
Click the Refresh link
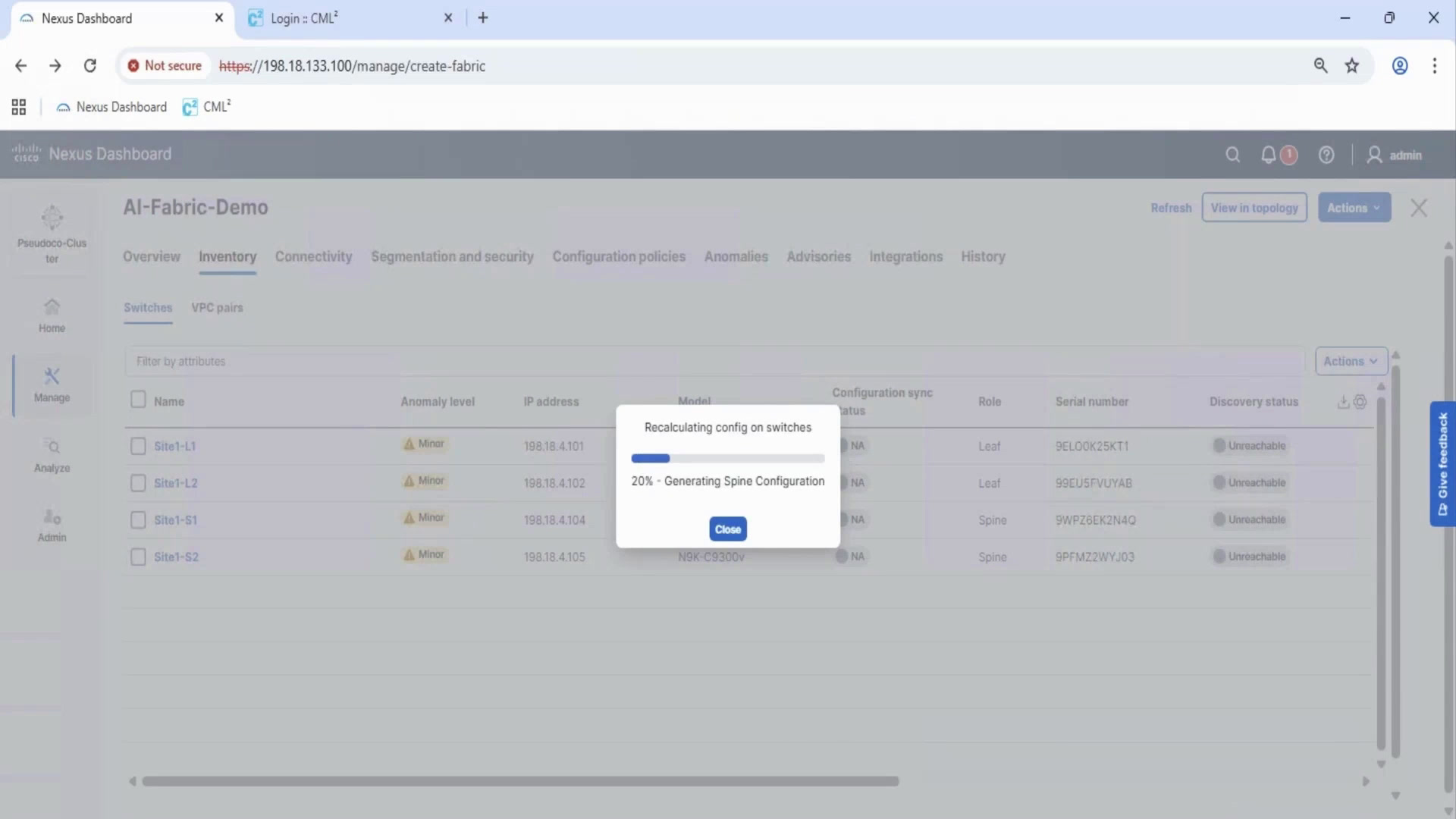click(1171, 208)
